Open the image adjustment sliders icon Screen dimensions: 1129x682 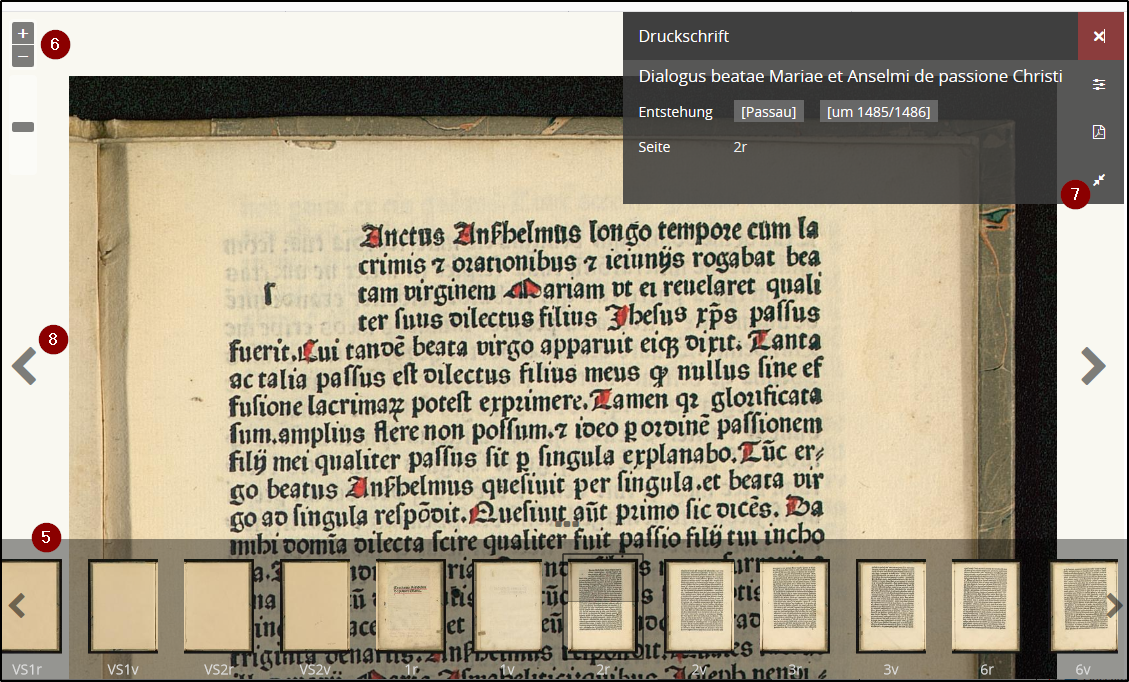(x=1099, y=84)
